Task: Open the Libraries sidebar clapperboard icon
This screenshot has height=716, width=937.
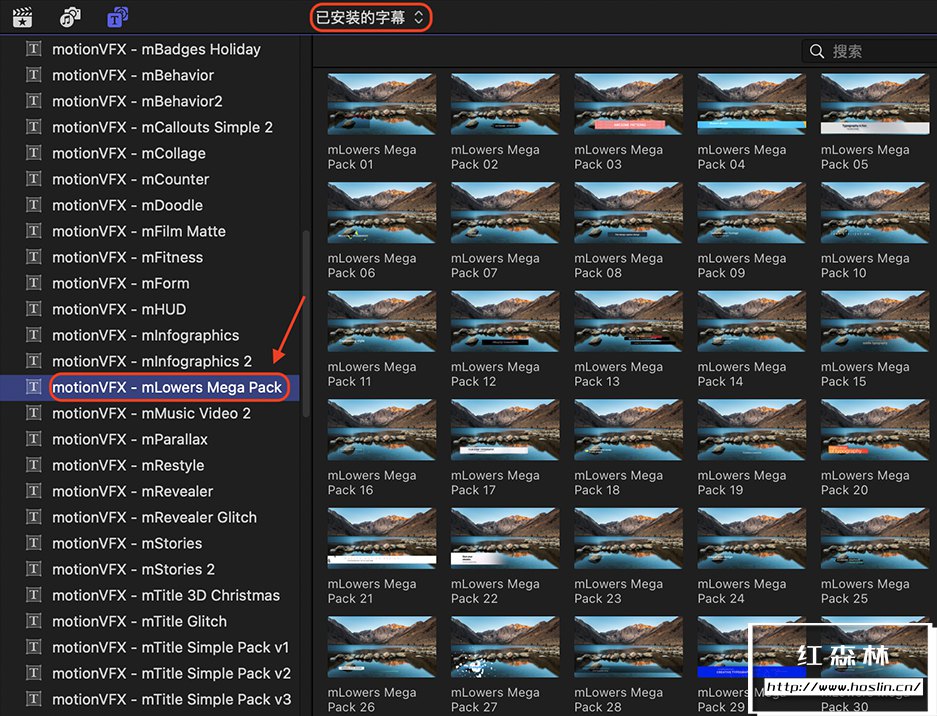Action: [x=22, y=17]
